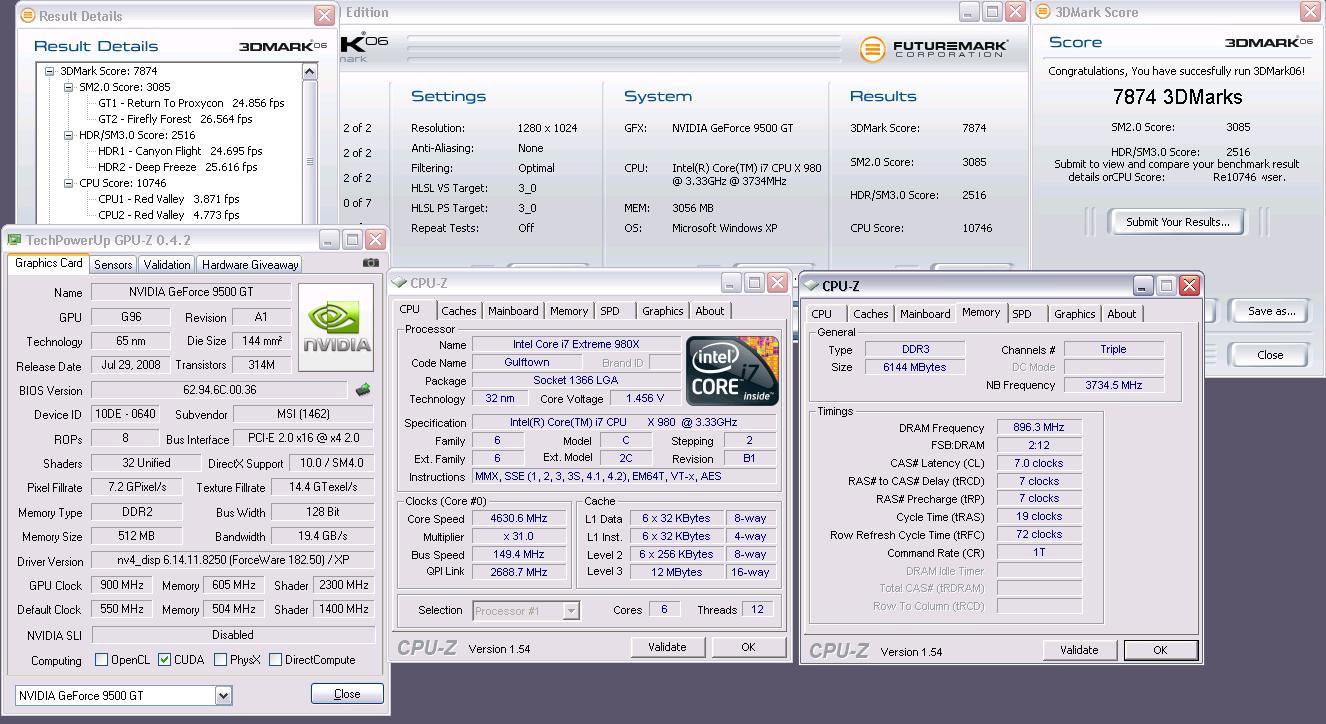Viewport: 1326px width, 724px height.
Task: Select HDR1 - Canyon Flight row
Action: pyautogui.click(x=180, y=151)
